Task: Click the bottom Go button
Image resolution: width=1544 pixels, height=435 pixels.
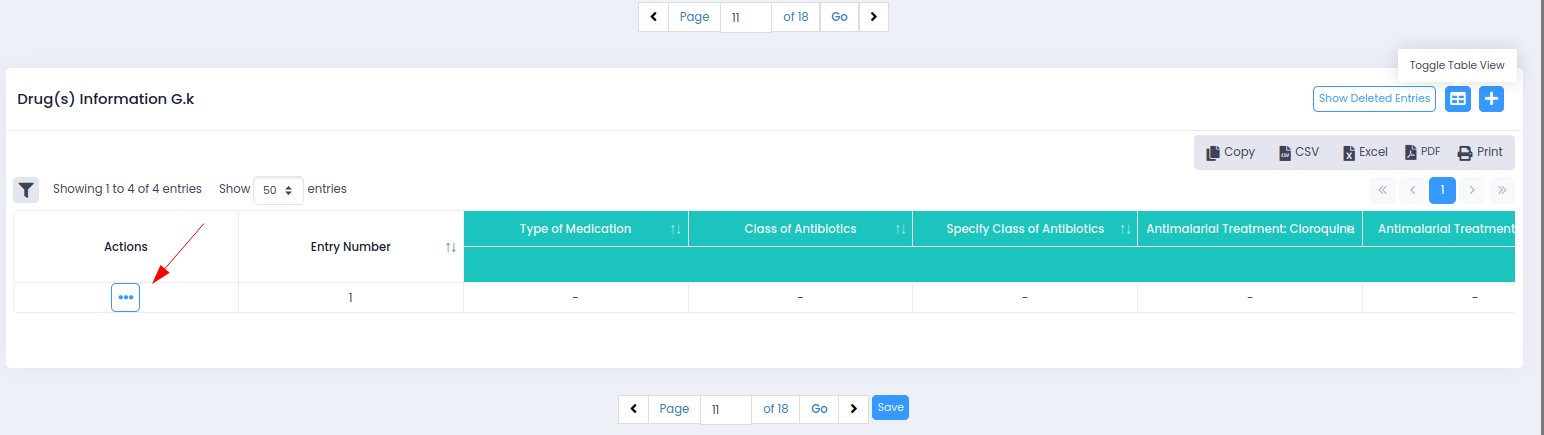Action: [819, 409]
